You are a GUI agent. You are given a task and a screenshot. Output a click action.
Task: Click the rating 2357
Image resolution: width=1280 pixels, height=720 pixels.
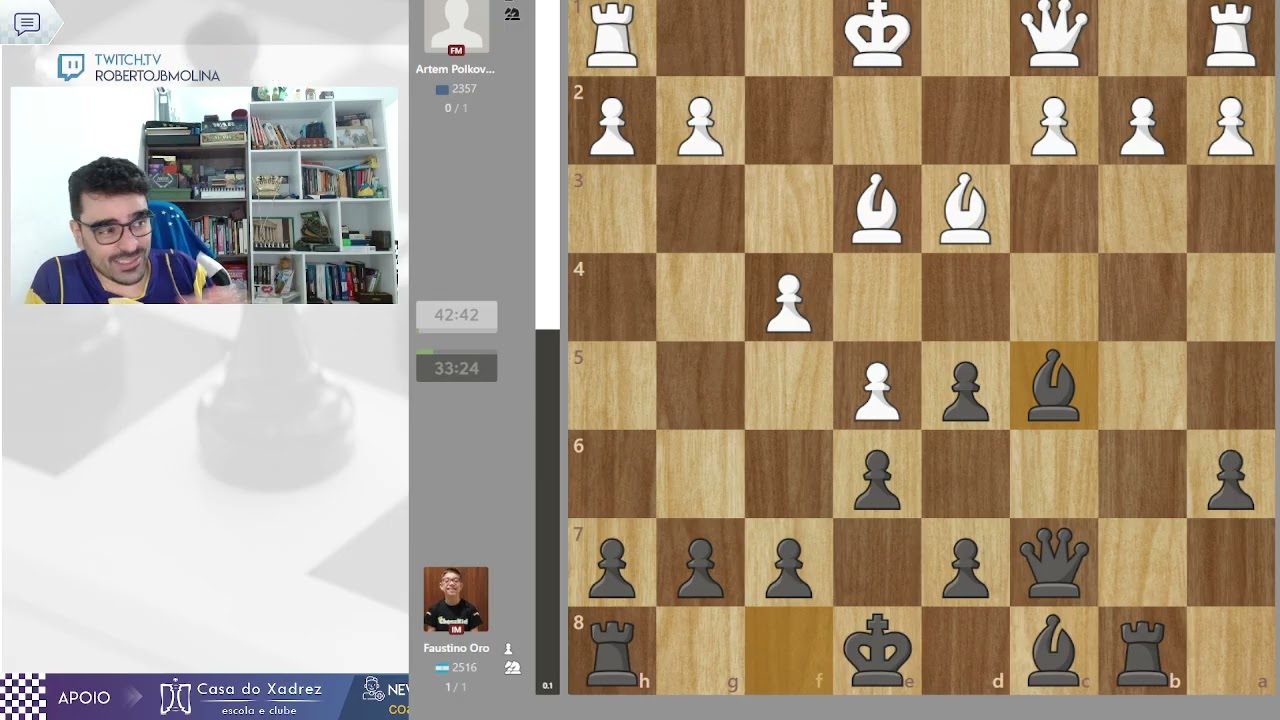pyautogui.click(x=463, y=89)
